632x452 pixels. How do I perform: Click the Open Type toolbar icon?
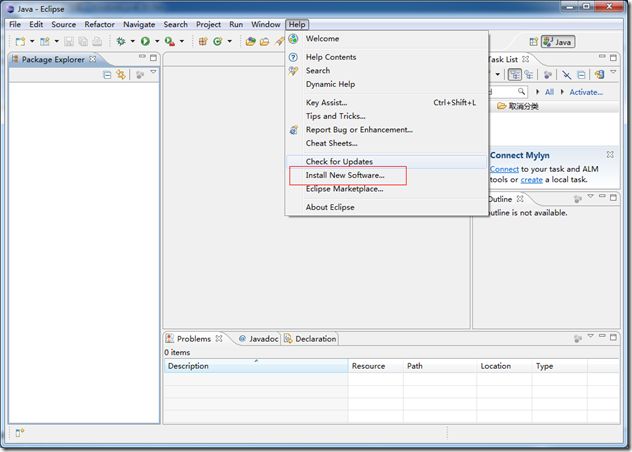(x=250, y=41)
